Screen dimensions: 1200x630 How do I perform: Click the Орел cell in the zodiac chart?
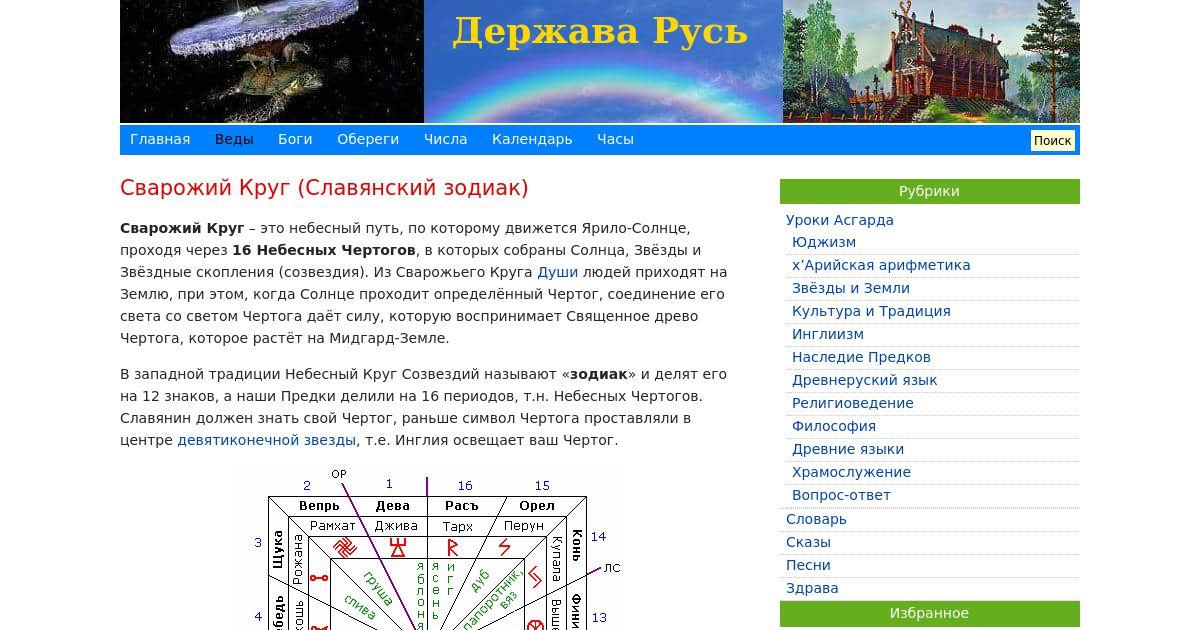537,506
